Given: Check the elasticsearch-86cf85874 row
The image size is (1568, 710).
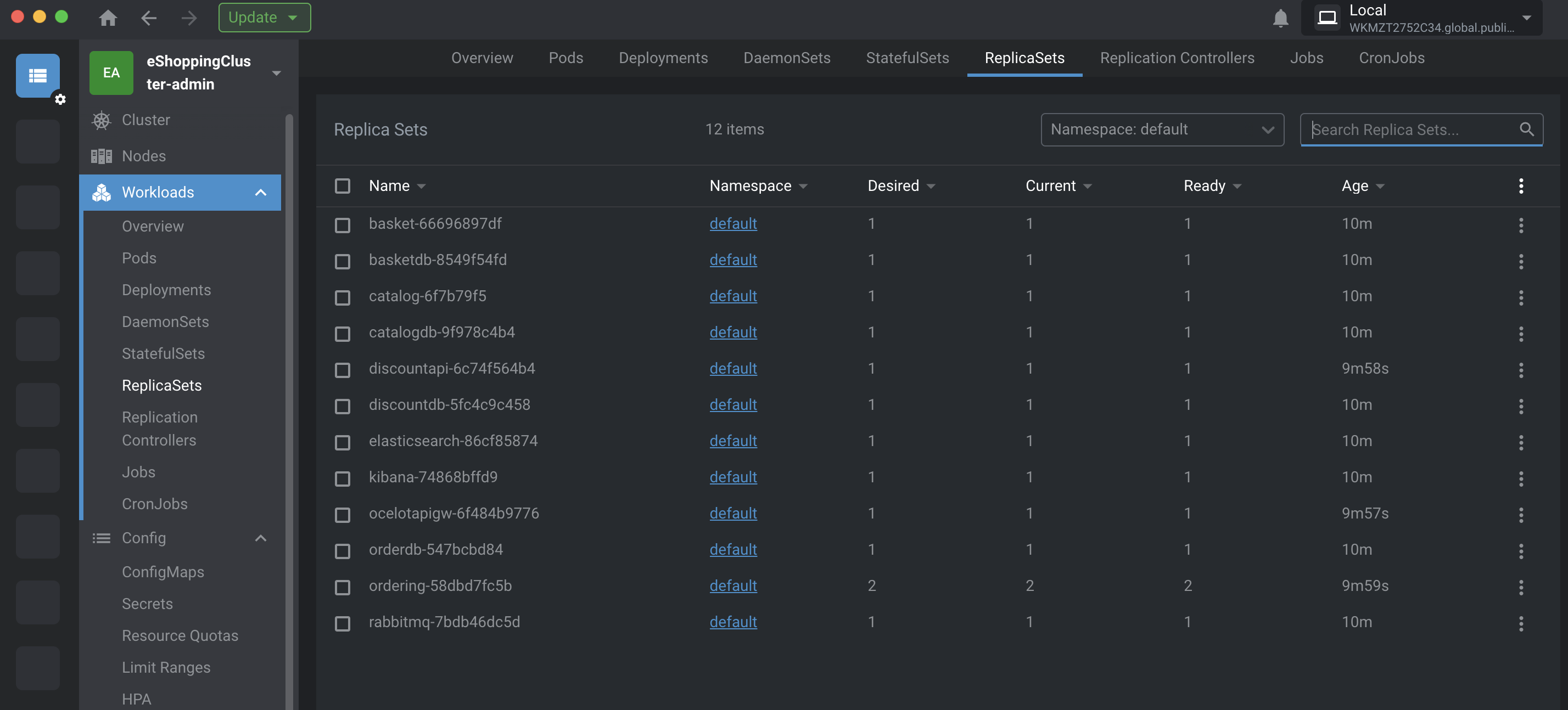Looking at the screenshot, I should tap(342, 442).
